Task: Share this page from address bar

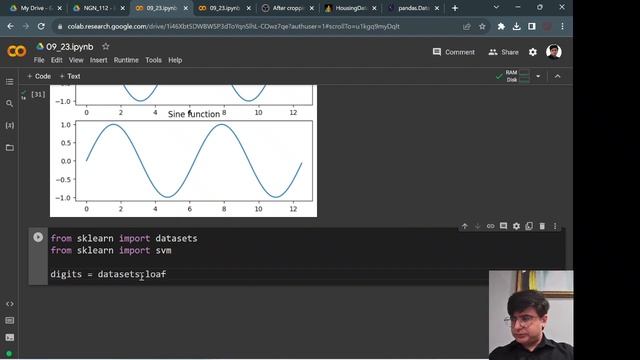Action: [467, 27]
